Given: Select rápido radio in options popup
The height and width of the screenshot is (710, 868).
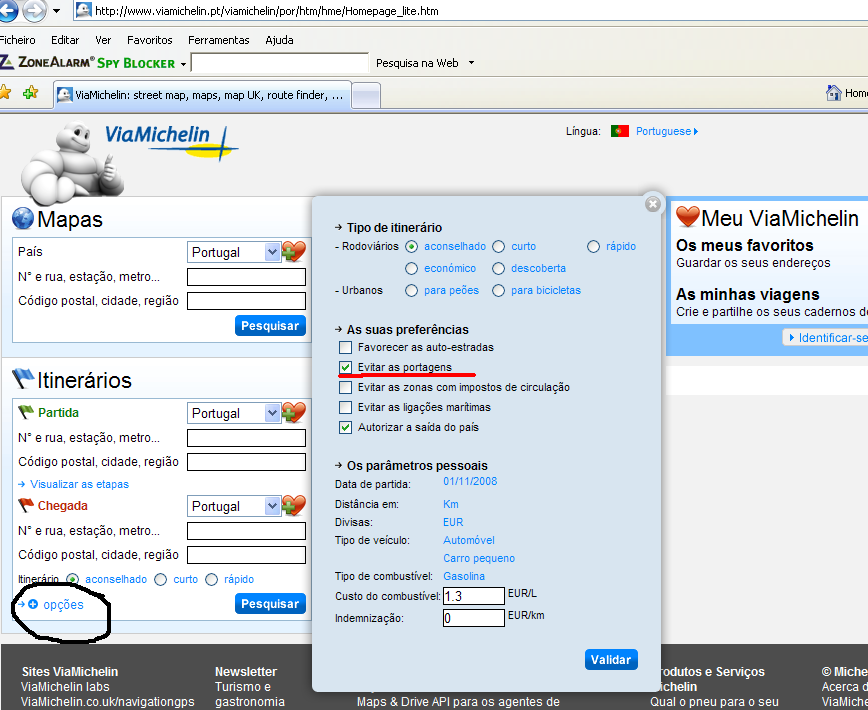Looking at the screenshot, I should point(593,246).
